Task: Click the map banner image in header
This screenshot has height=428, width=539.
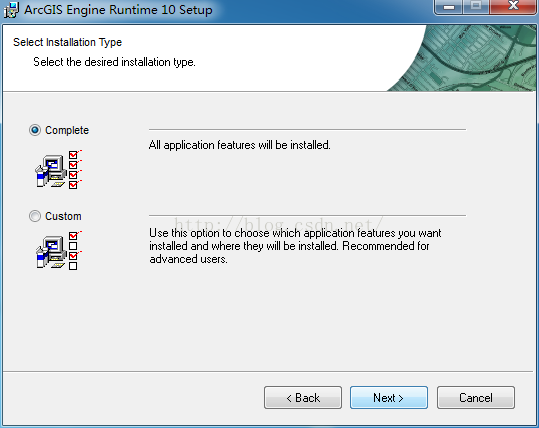Action: 462,58
